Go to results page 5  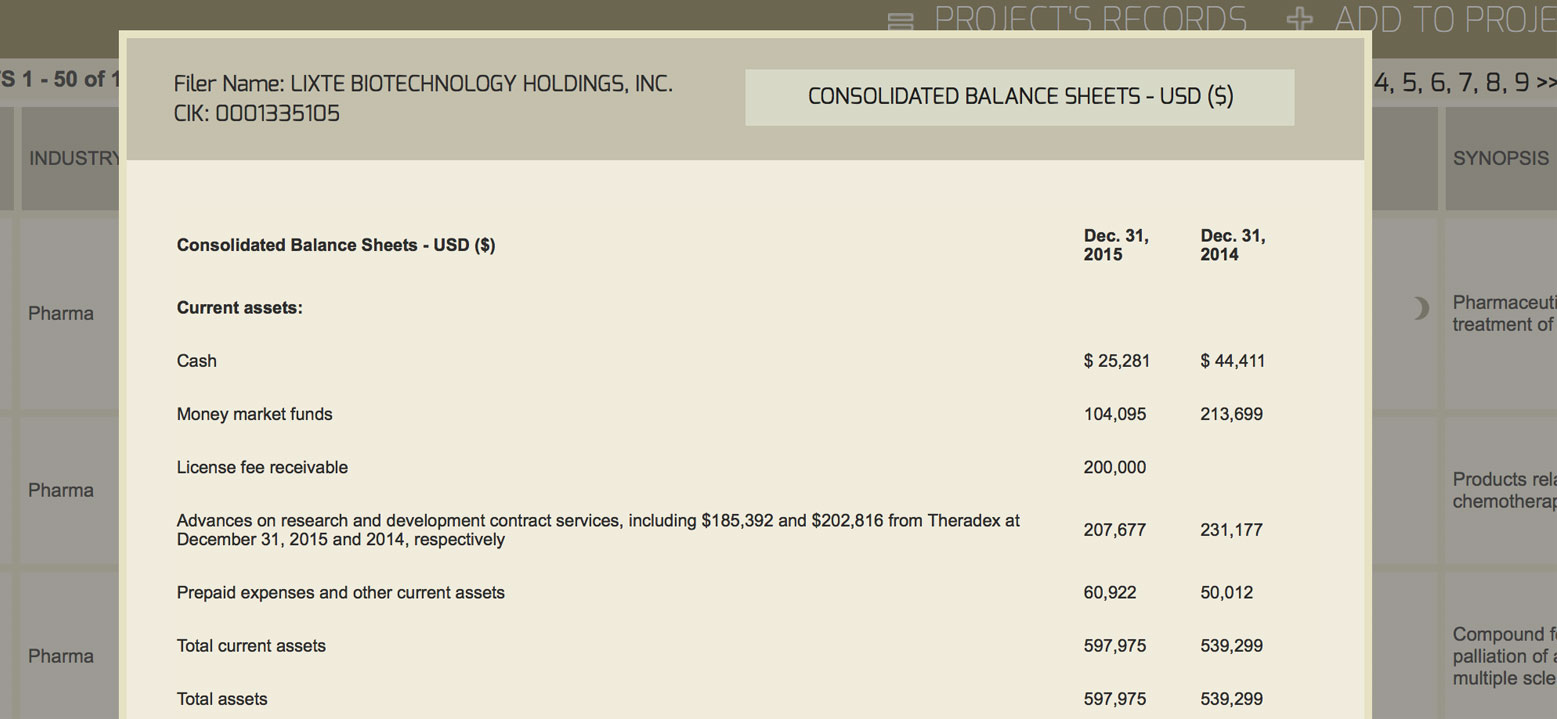pos(1411,82)
